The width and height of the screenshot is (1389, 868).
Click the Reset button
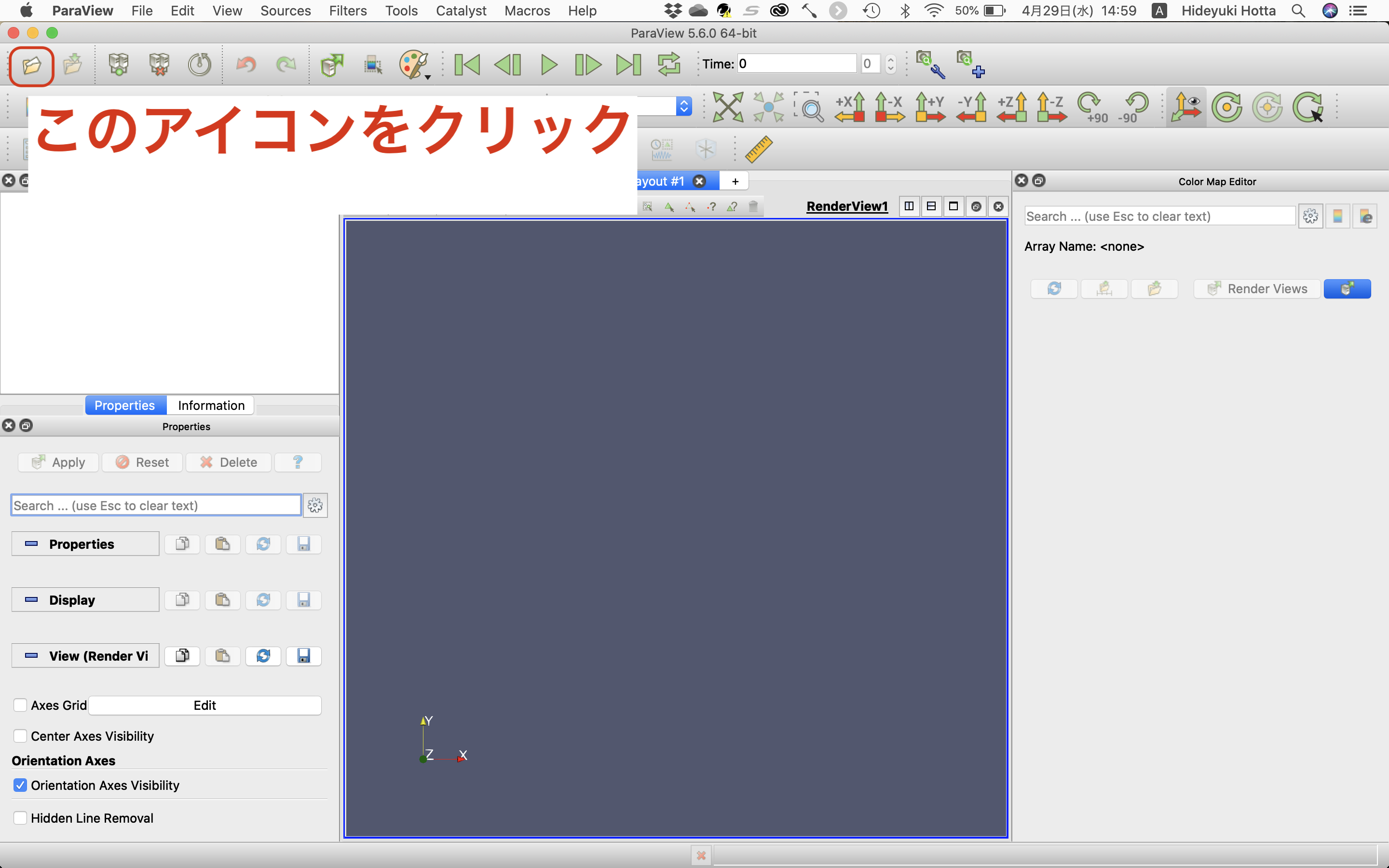[142, 462]
